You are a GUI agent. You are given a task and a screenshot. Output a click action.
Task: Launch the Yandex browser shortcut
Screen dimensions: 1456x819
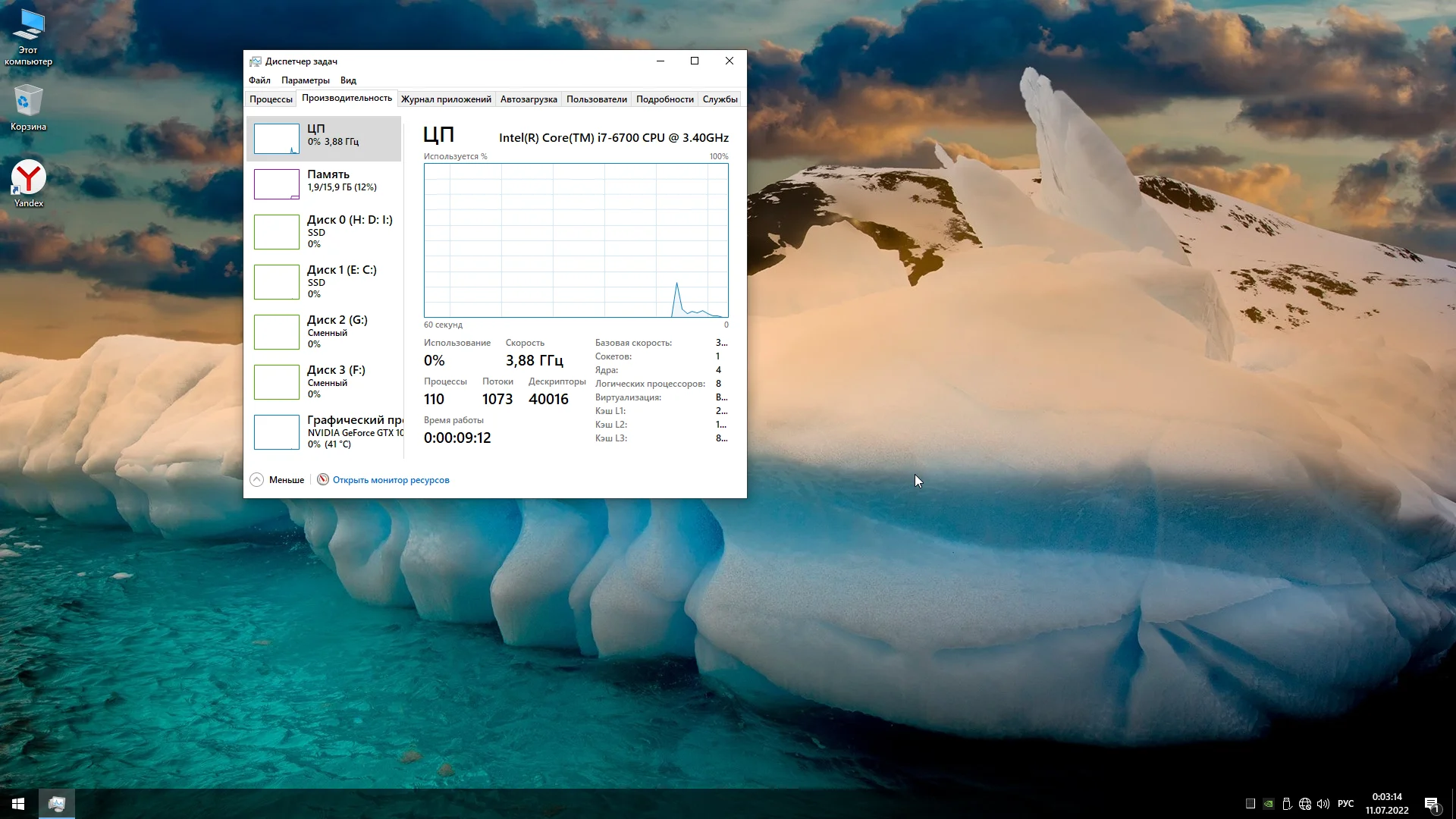click(x=28, y=182)
